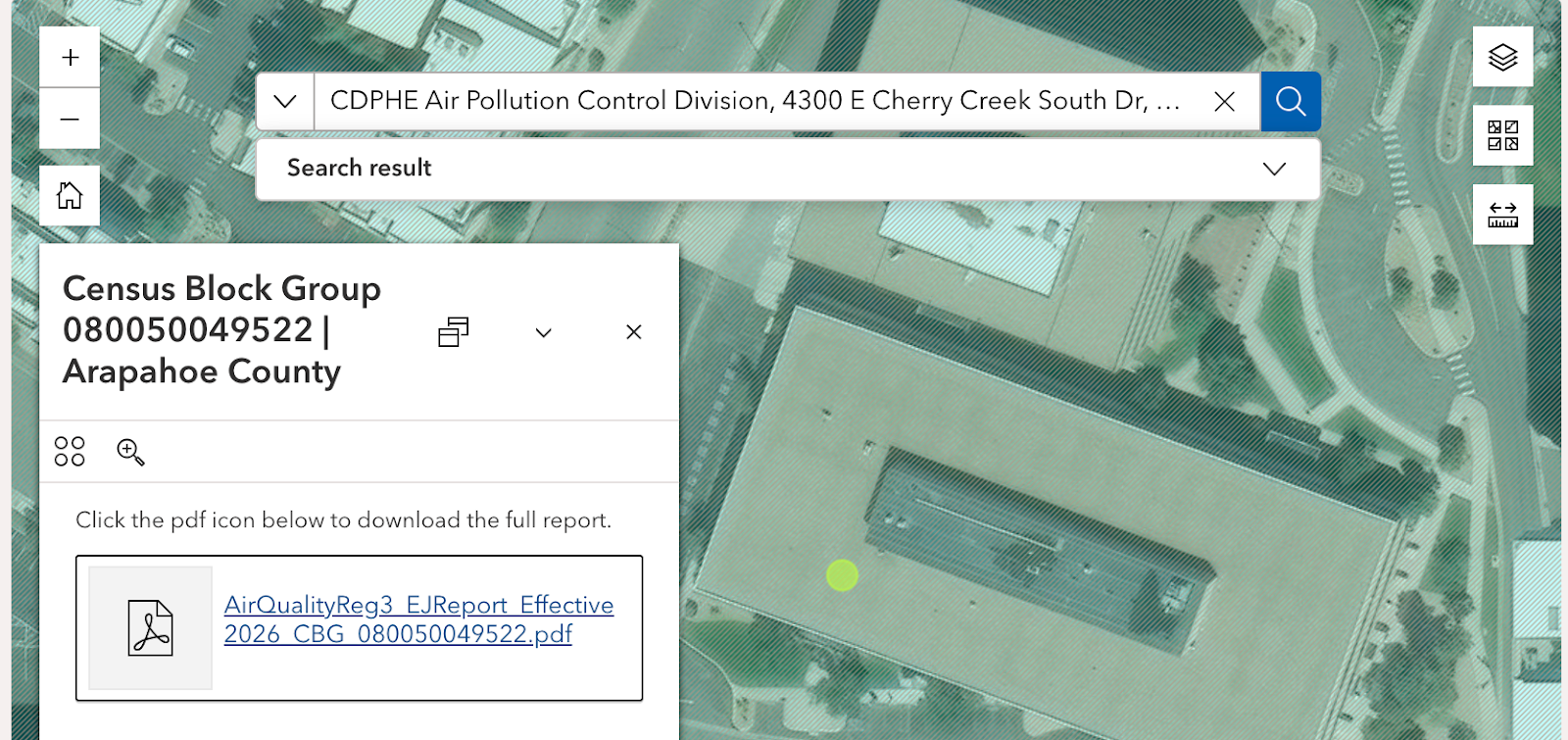Click the green location marker on the map
The width and height of the screenshot is (1568, 740).
842,575
